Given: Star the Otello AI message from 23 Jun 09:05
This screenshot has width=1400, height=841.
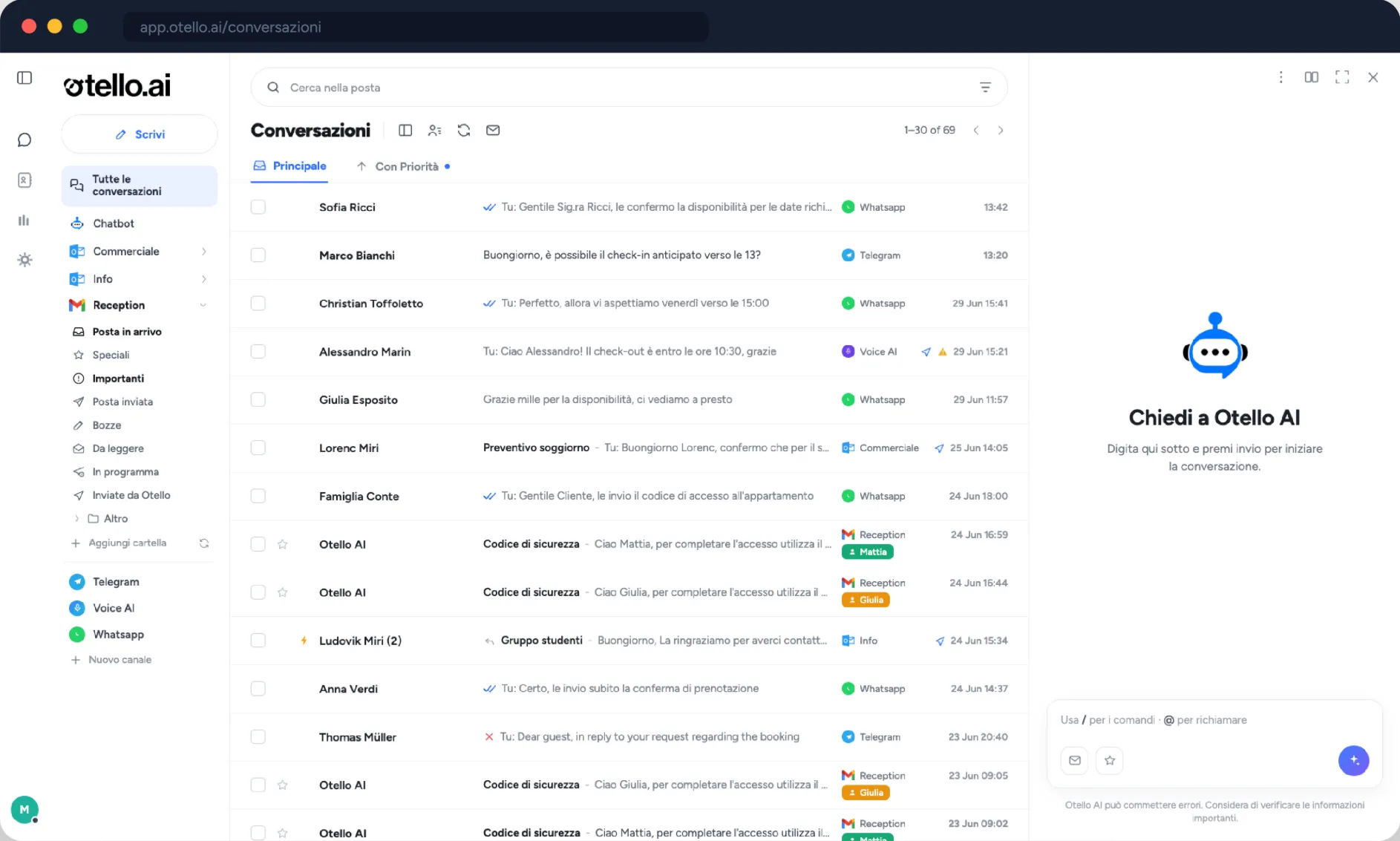Looking at the screenshot, I should pos(283,785).
